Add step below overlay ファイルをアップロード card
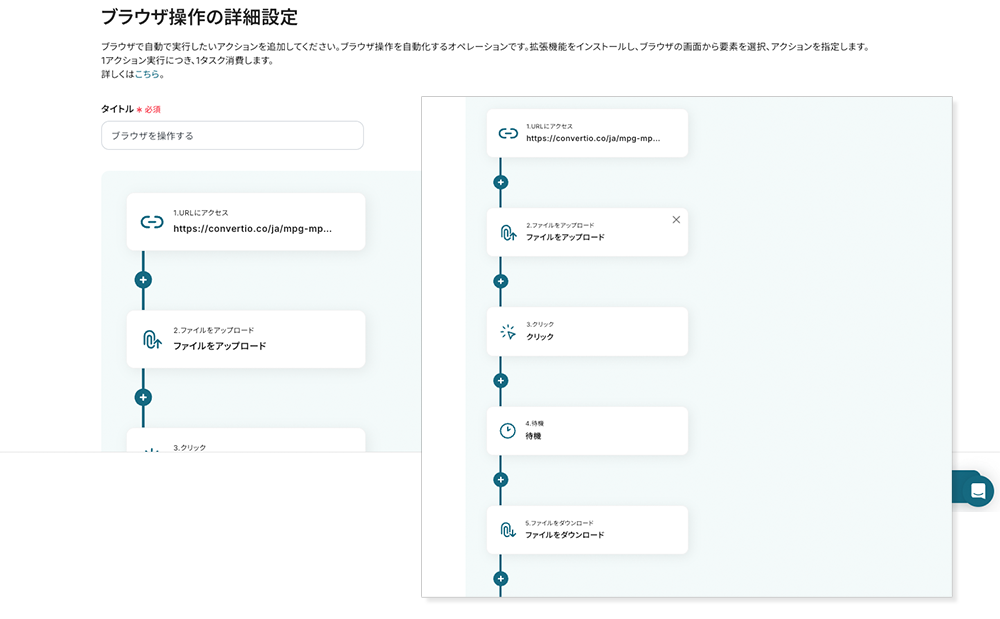This screenshot has width=1000, height=619. [501, 281]
